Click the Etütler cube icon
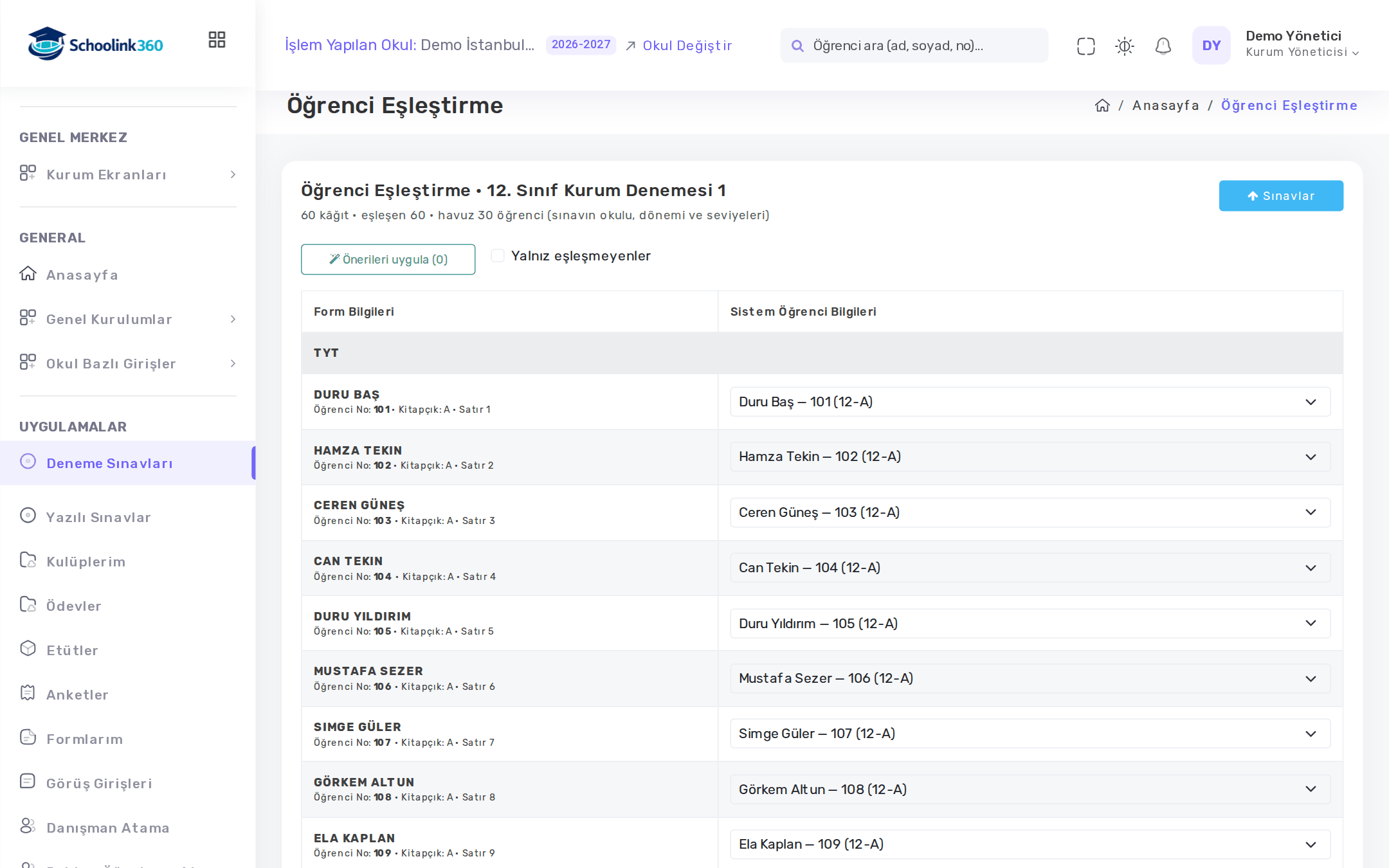Viewport: 1389px width, 868px height. (x=28, y=649)
